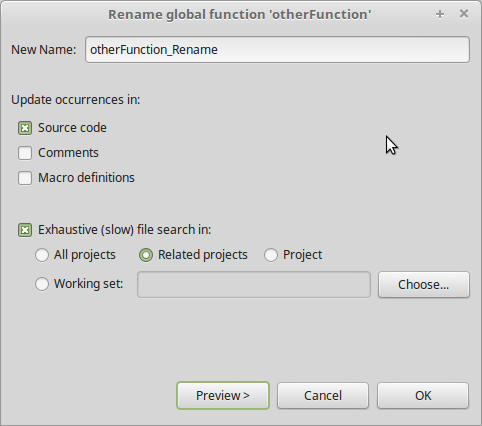Confirm rename with the OK button

point(423,396)
